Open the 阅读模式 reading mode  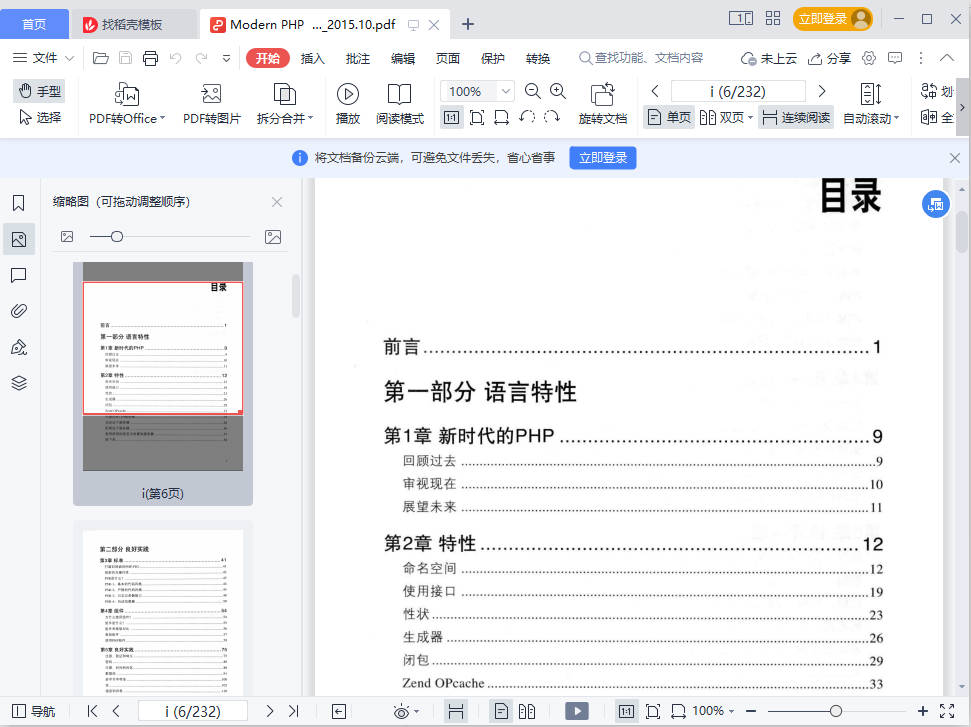pos(399,95)
